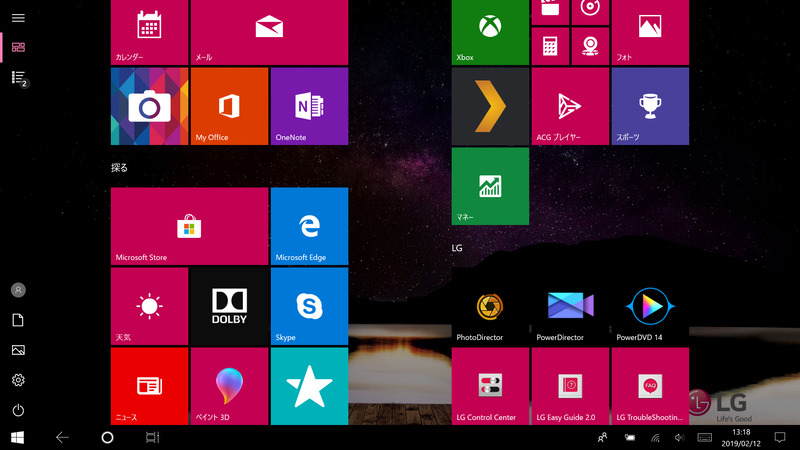Launch PowerDirector

pyautogui.click(x=570, y=306)
